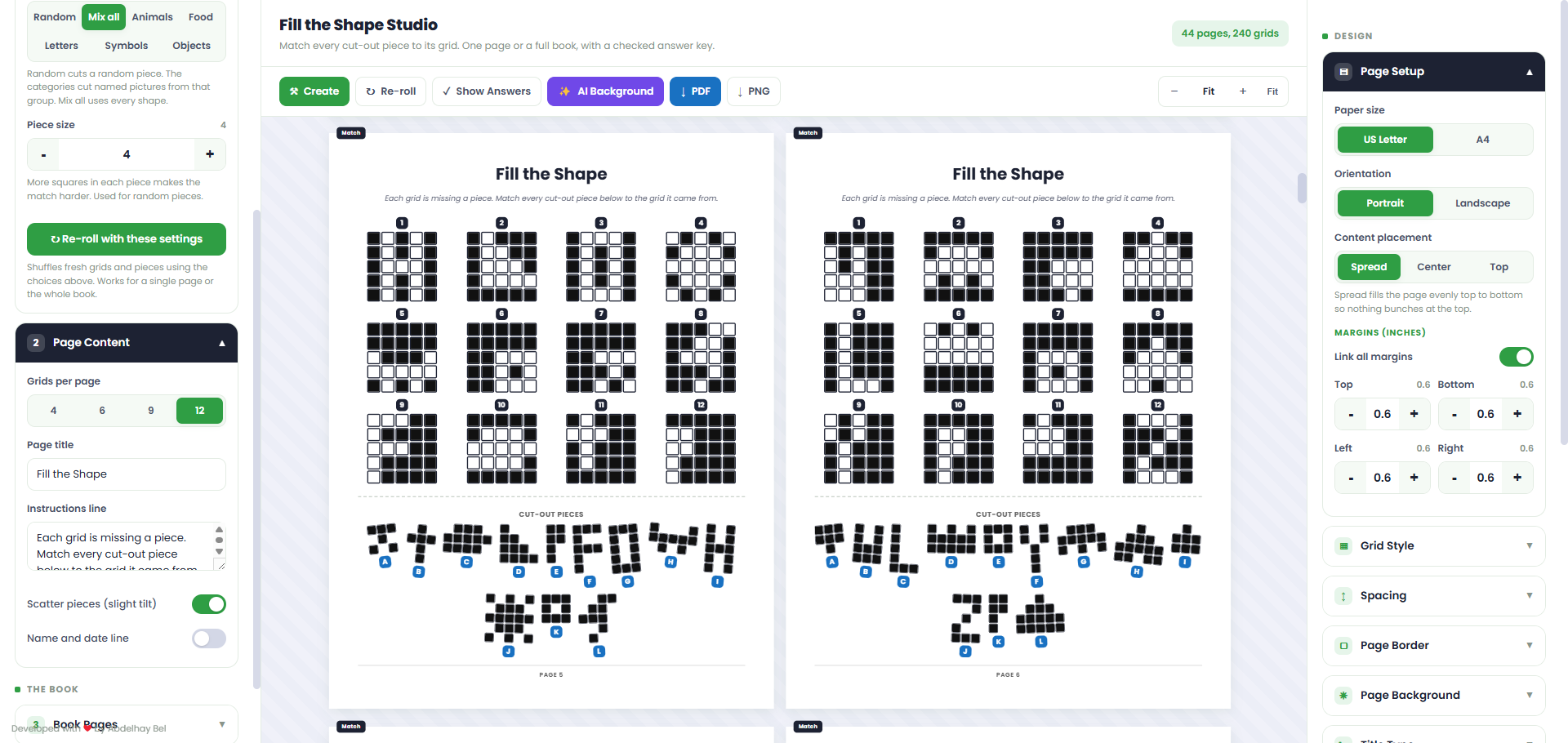
Task: Expand the Book Pages section
Action: (127, 724)
